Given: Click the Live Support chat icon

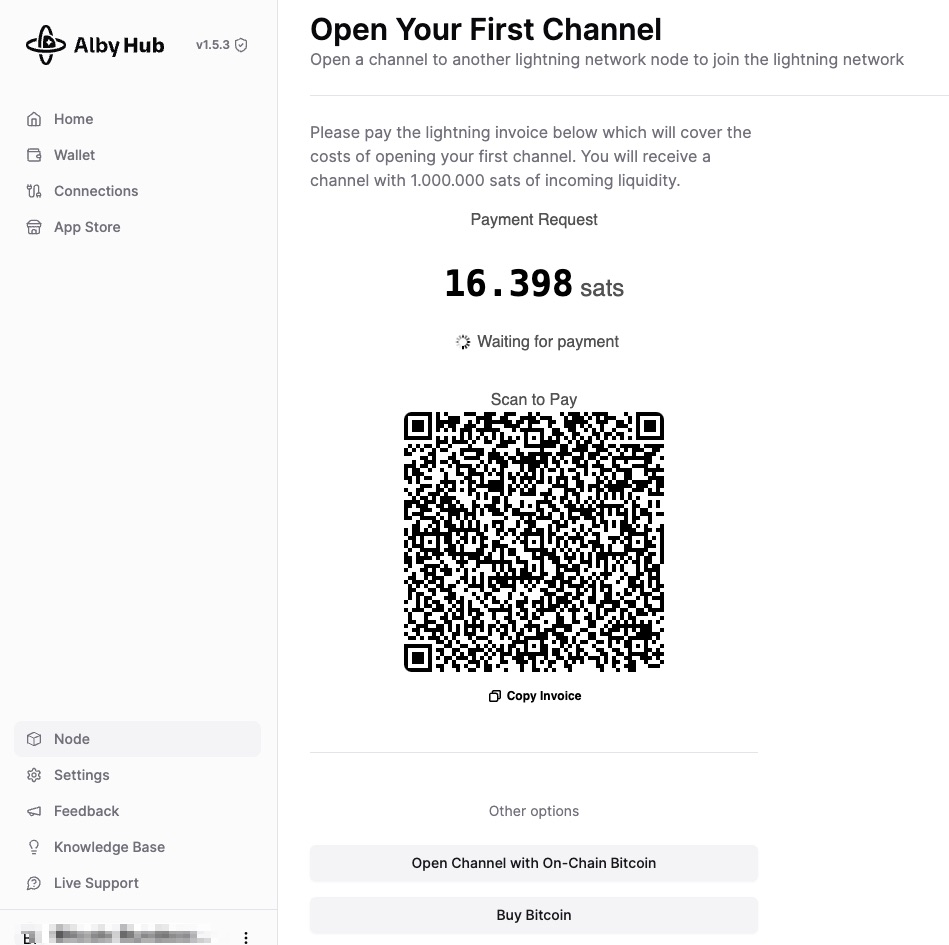Looking at the screenshot, I should (x=34, y=883).
